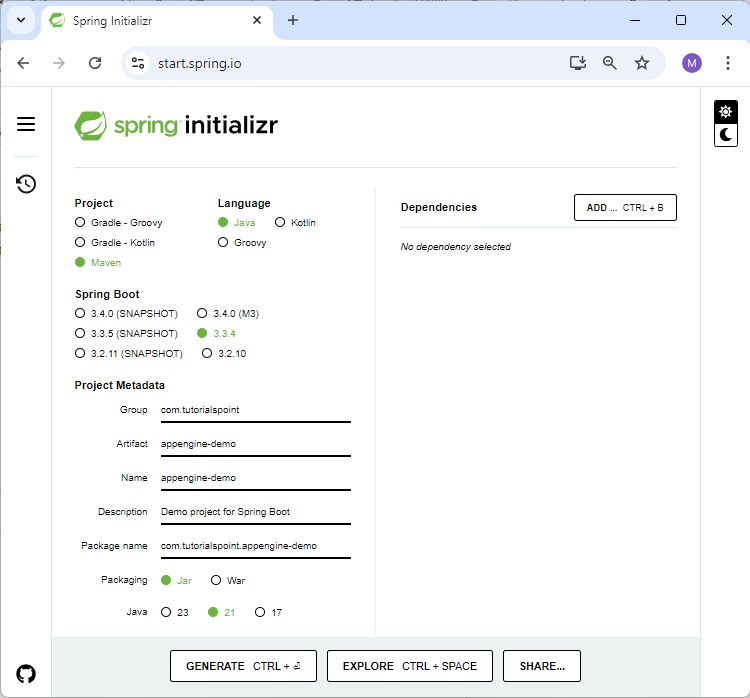This screenshot has height=698, width=750.
Task: Select Spring Boot 3.2.10
Action: pyautogui.click(x=224, y=354)
